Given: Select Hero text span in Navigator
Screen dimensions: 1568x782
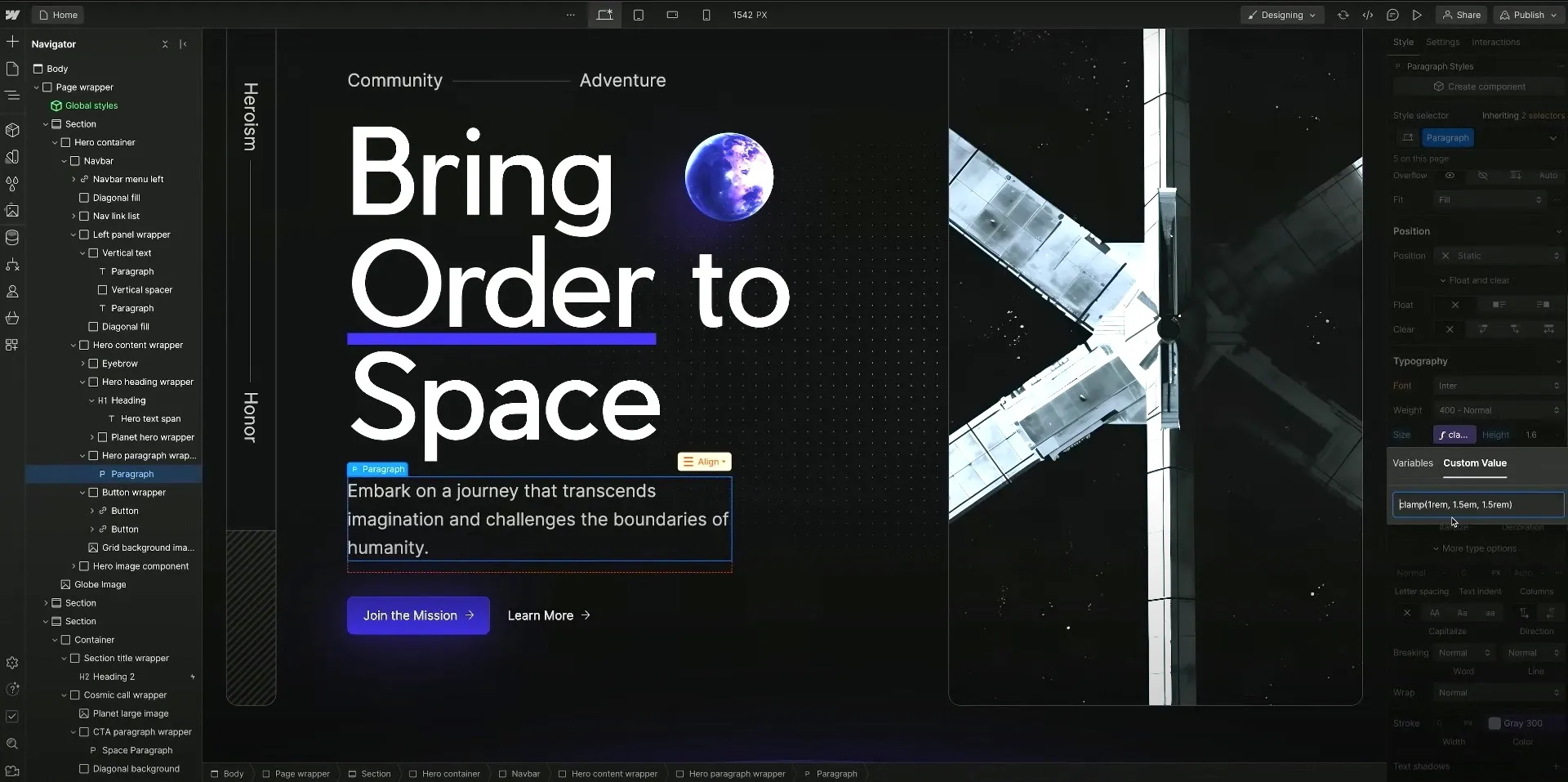Looking at the screenshot, I should coord(150,418).
